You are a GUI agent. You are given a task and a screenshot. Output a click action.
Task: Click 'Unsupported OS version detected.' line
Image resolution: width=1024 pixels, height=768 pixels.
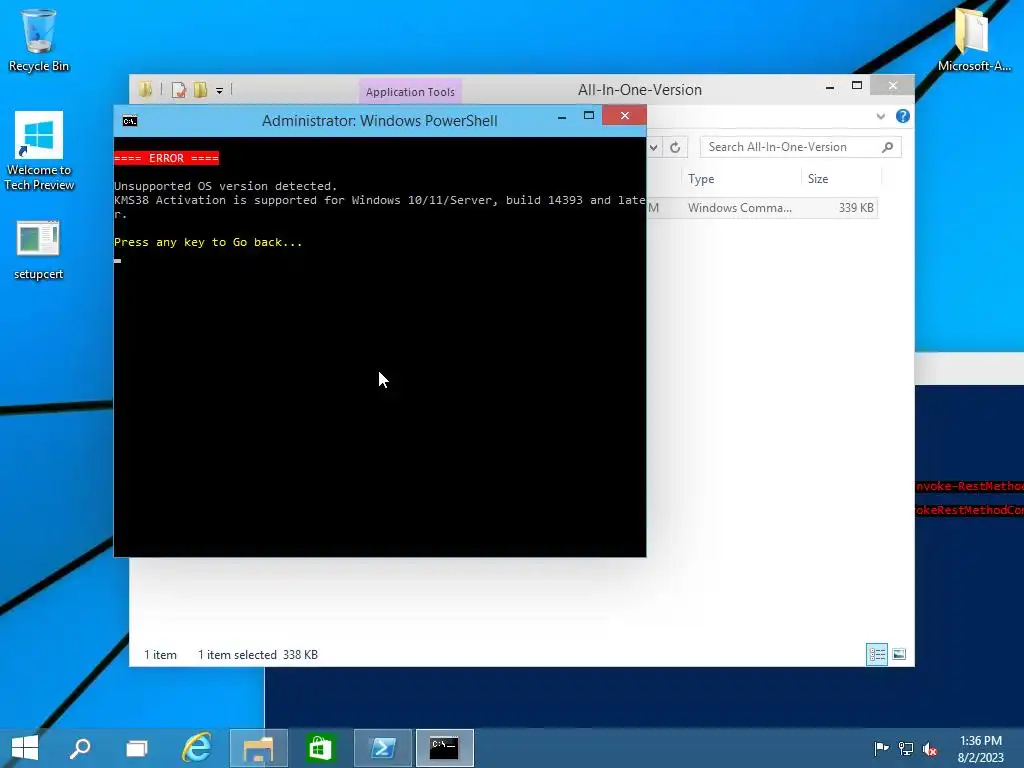tap(226, 186)
